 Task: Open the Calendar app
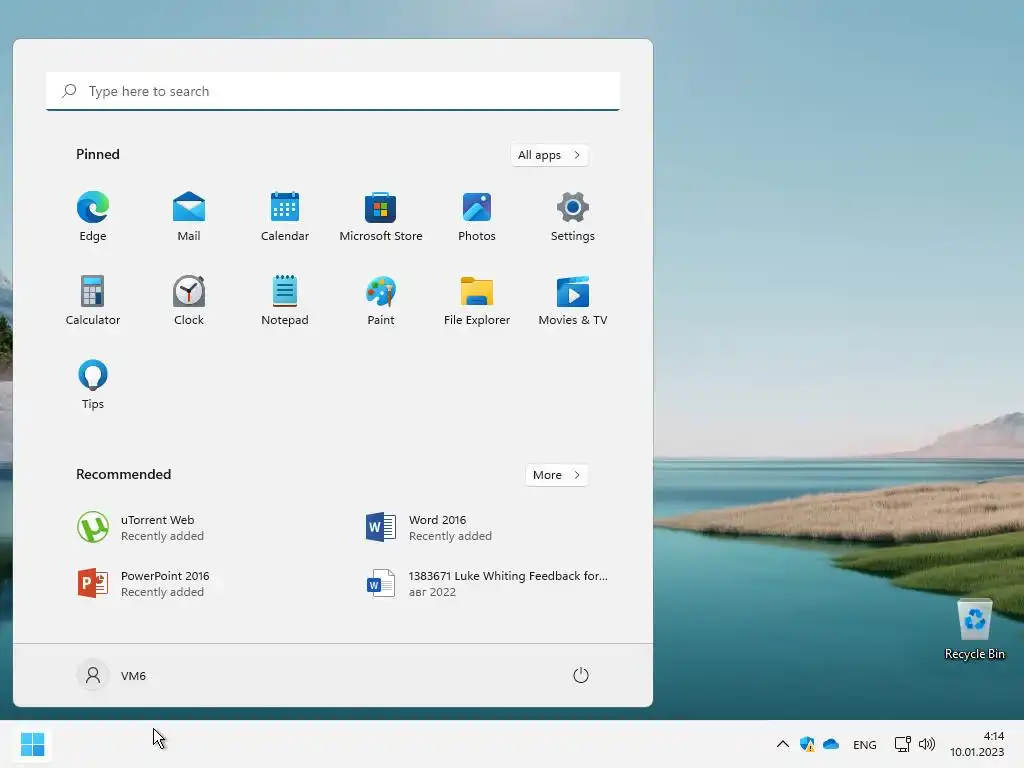tap(285, 217)
